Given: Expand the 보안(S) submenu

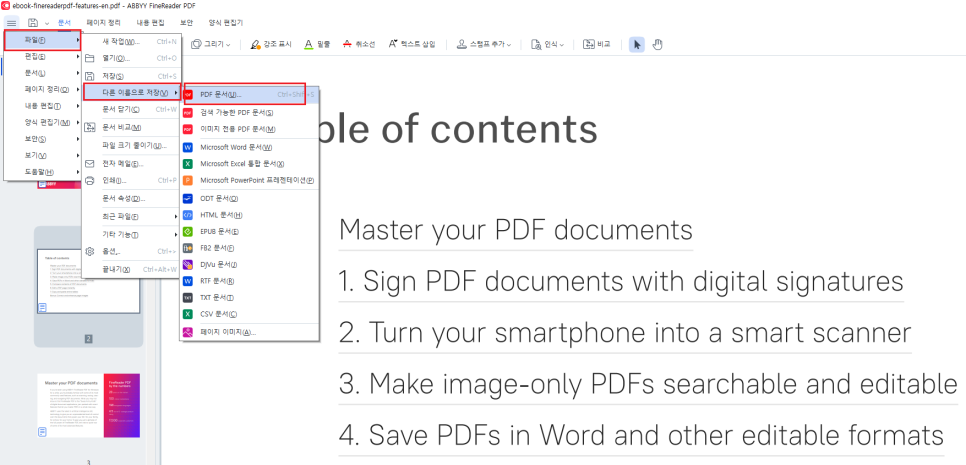Looking at the screenshot, I should tap(43, 139).
